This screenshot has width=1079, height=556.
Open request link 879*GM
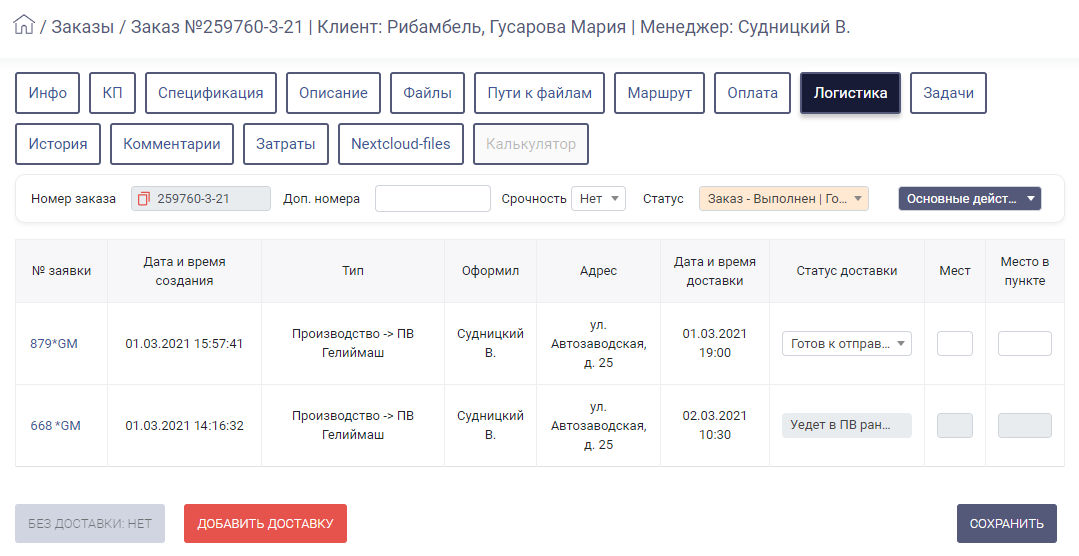tap(54, 343)
